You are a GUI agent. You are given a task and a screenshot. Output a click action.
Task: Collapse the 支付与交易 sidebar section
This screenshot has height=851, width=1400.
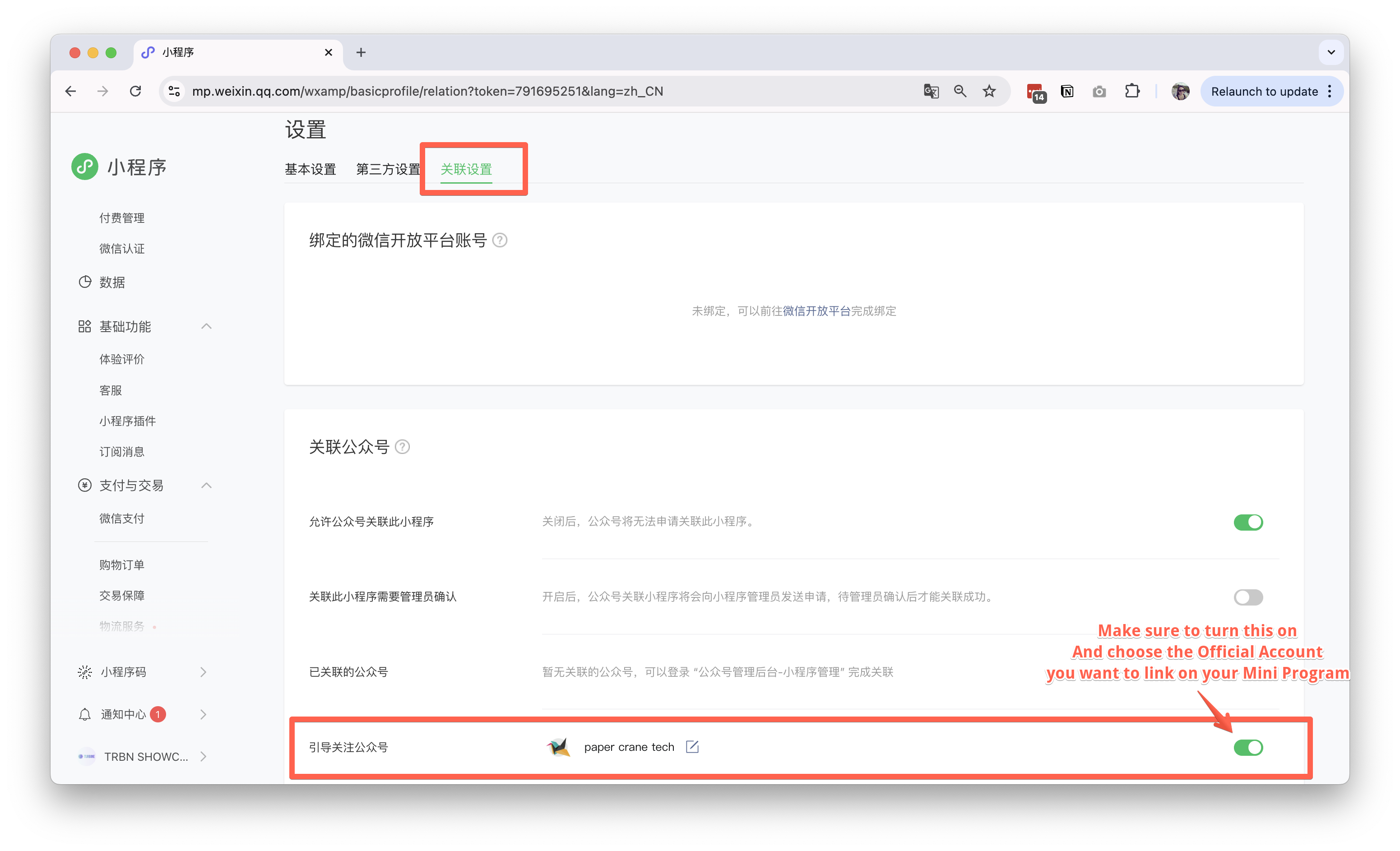point(206,486)
